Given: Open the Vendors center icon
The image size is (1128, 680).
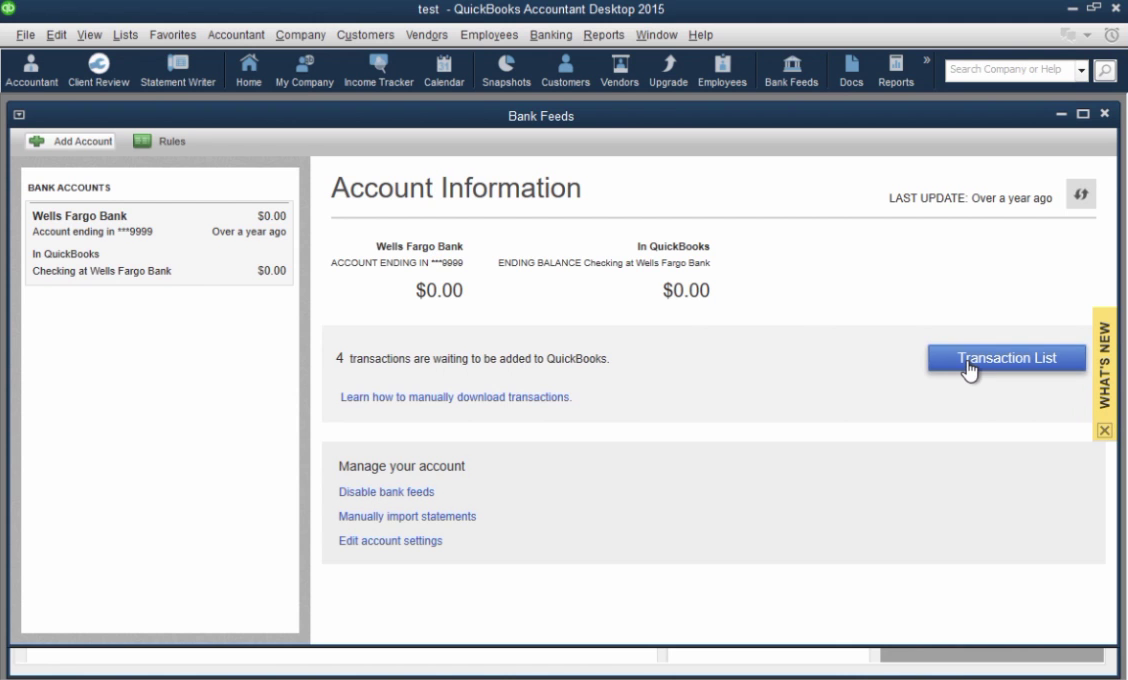Looking at the screenshot, I should (x=619, y=71).
